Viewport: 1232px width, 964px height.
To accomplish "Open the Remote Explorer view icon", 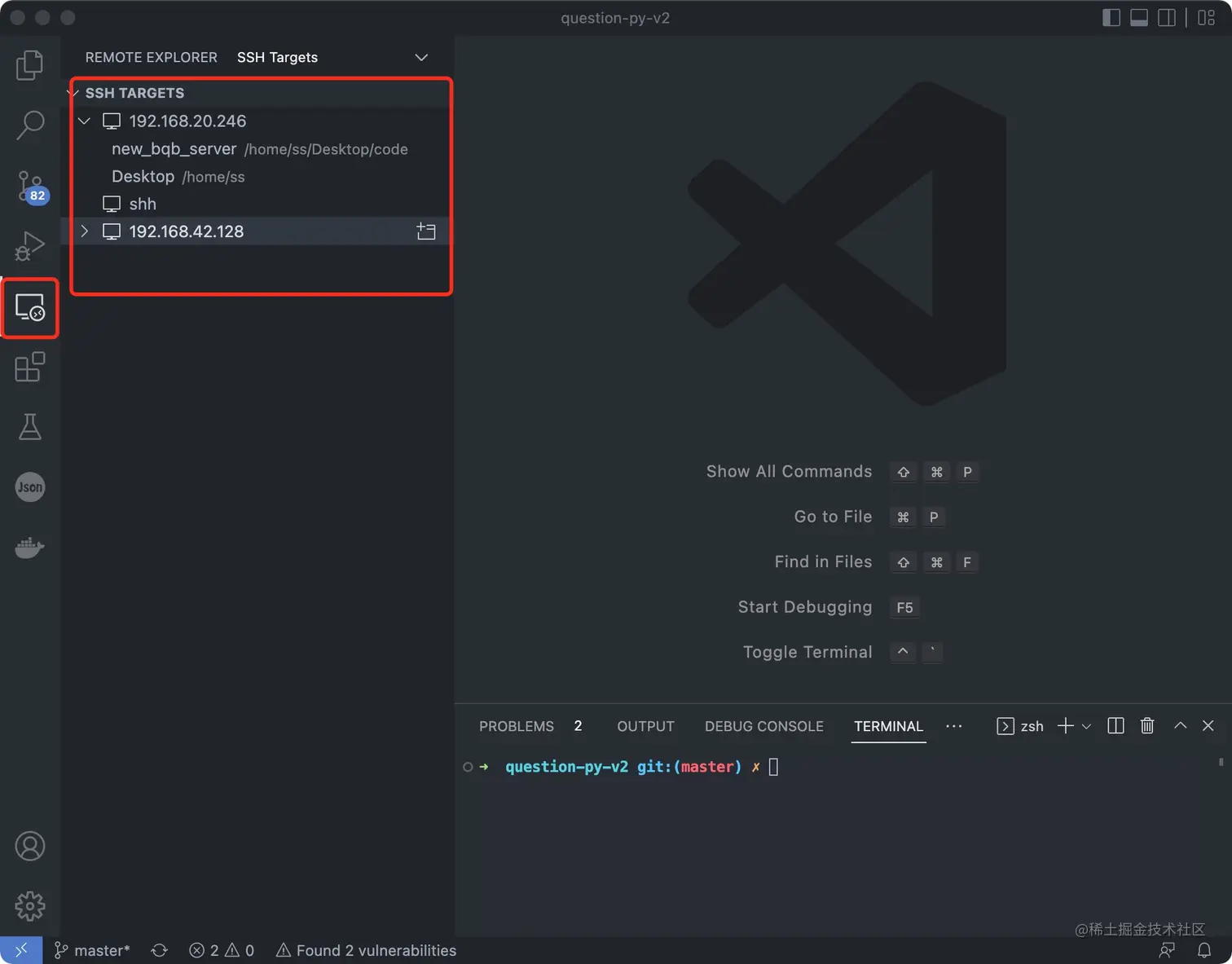I will [x=30, y=308].
